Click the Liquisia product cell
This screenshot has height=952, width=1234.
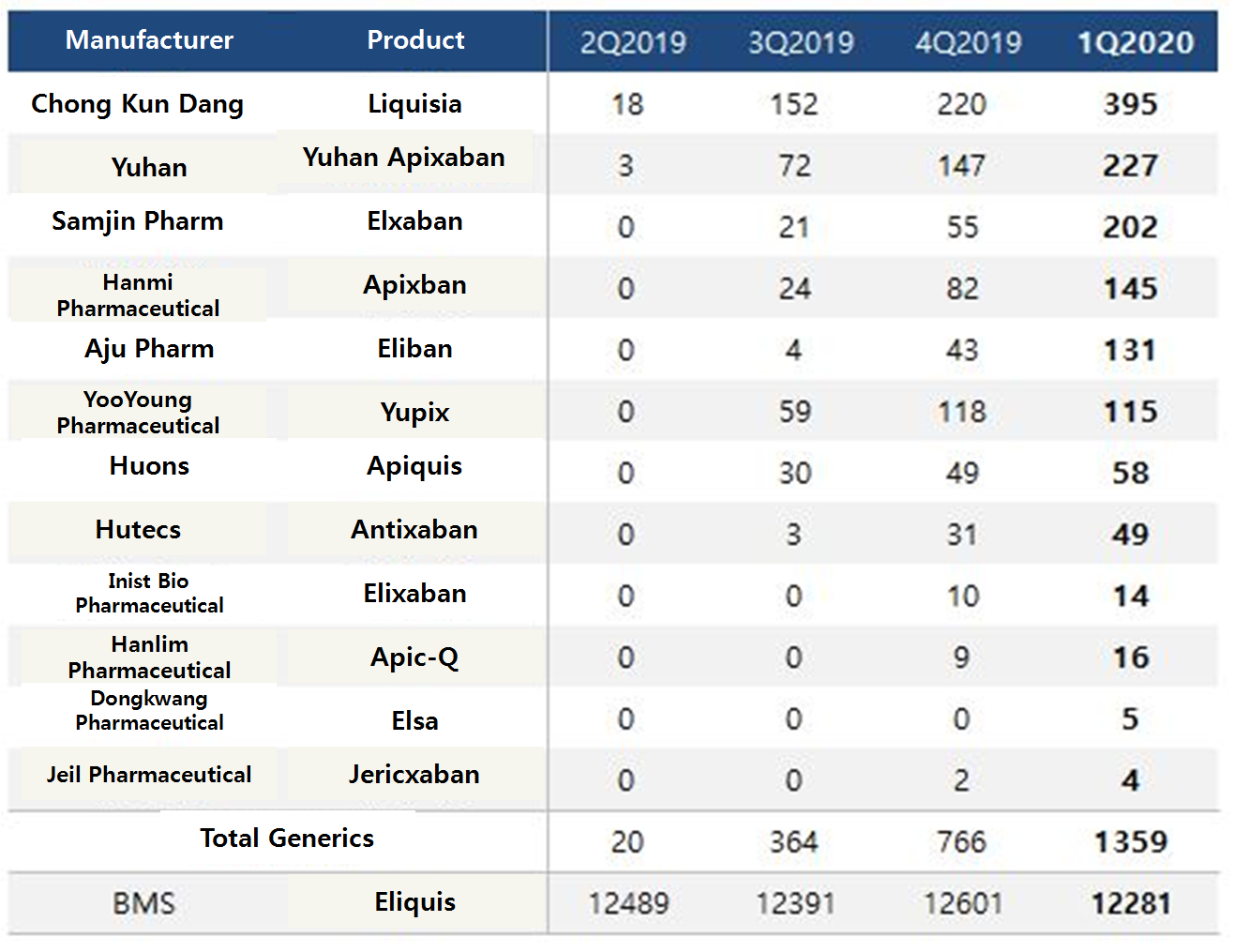[414, 104]
